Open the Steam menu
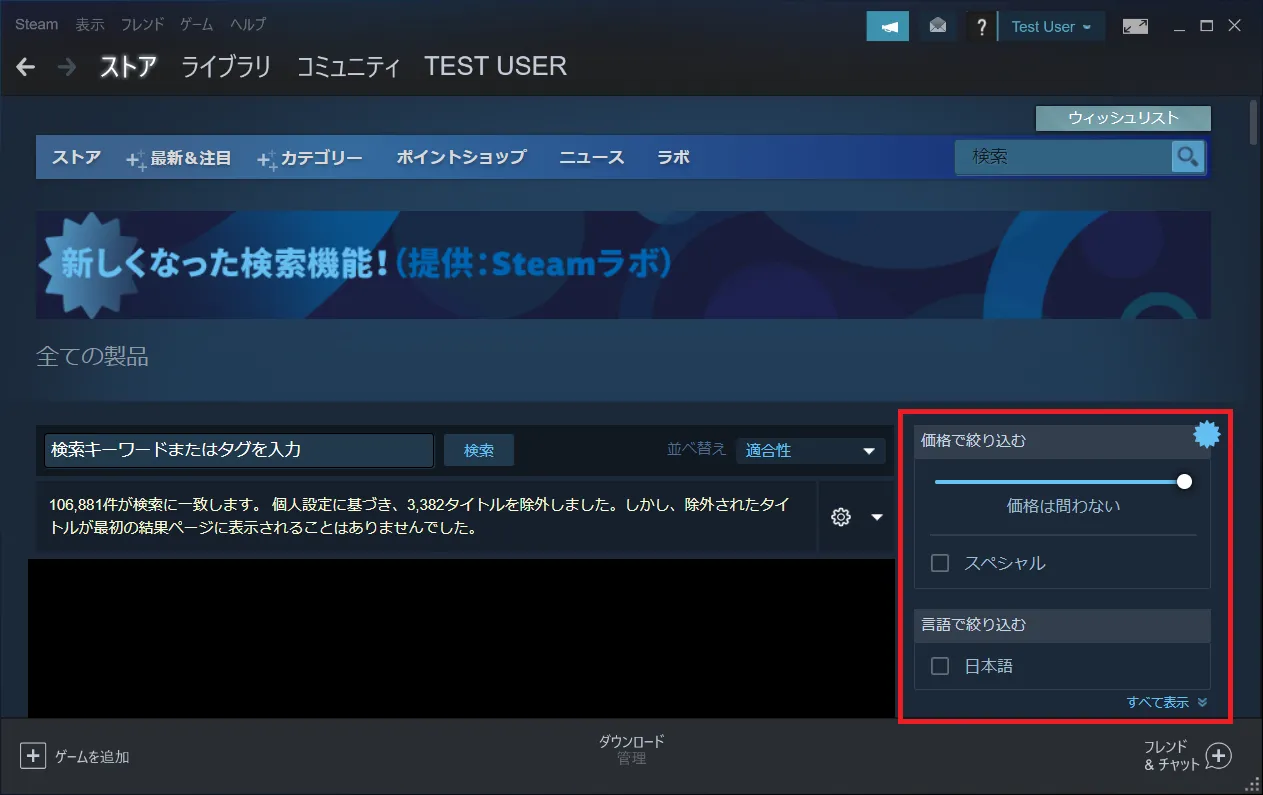Screen dimensions: 1263x795 37,24
